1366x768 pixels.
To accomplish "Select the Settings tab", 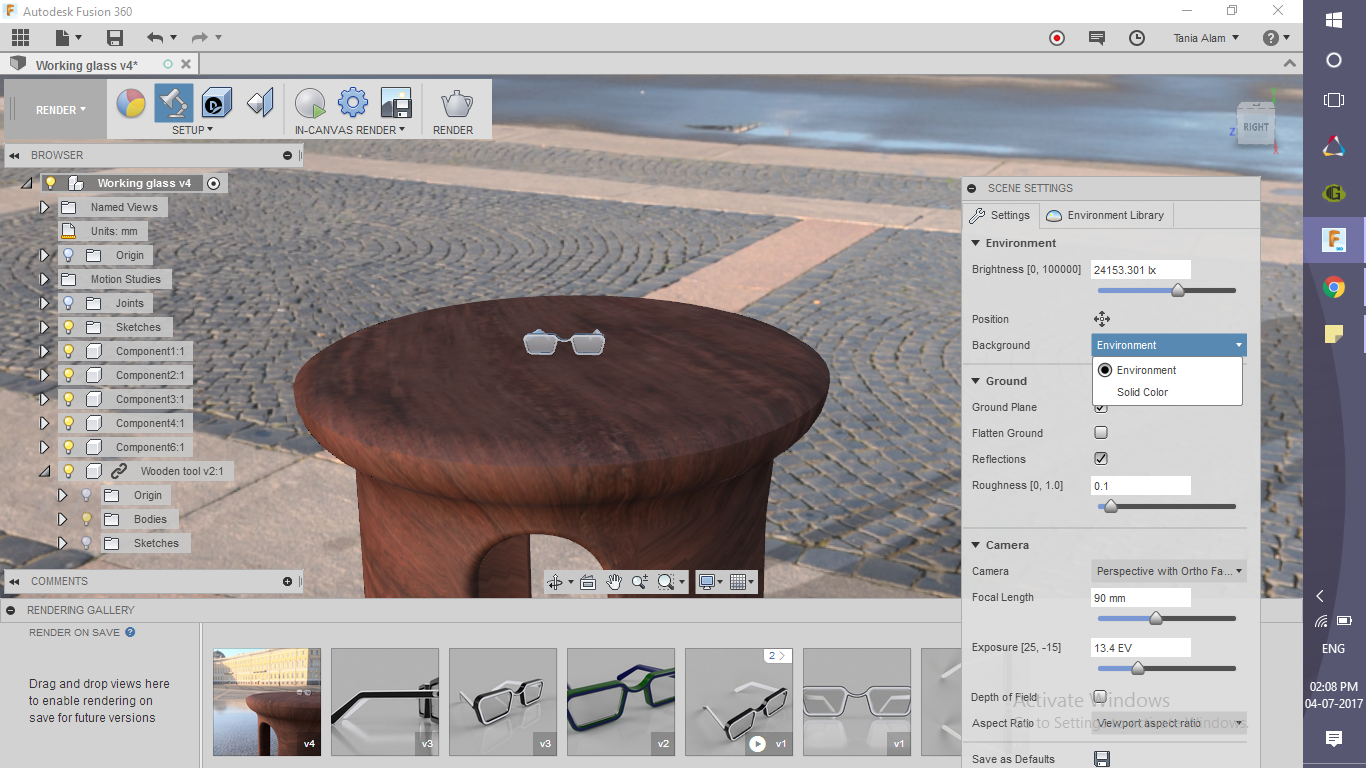I will pyautogui.click(x=1000, y=215).
